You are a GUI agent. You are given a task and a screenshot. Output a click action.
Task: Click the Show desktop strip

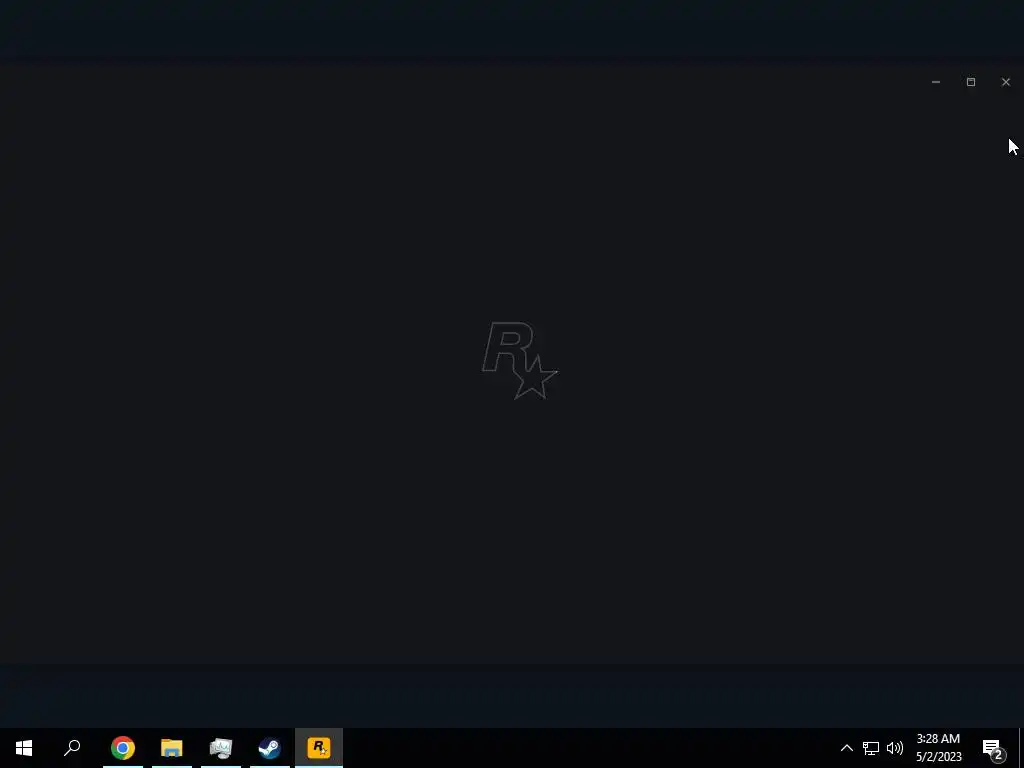point(1021,748)
